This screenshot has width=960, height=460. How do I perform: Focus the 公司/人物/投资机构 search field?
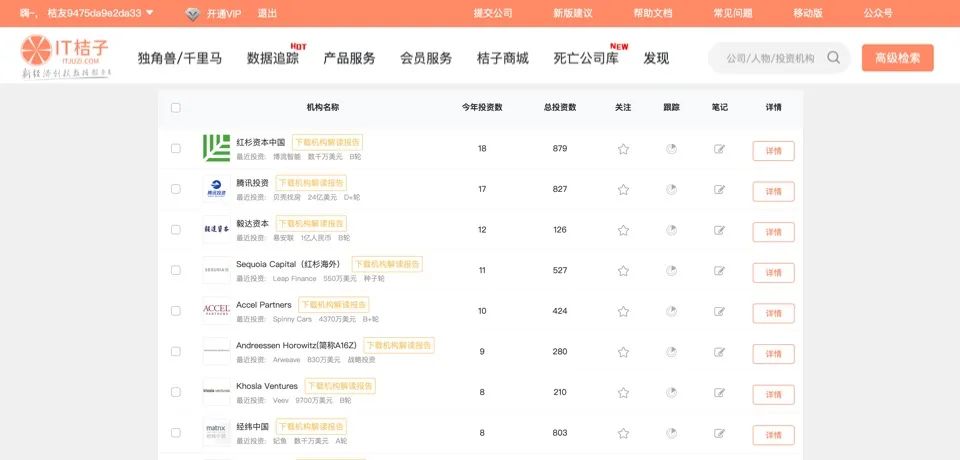coord(770,58)
